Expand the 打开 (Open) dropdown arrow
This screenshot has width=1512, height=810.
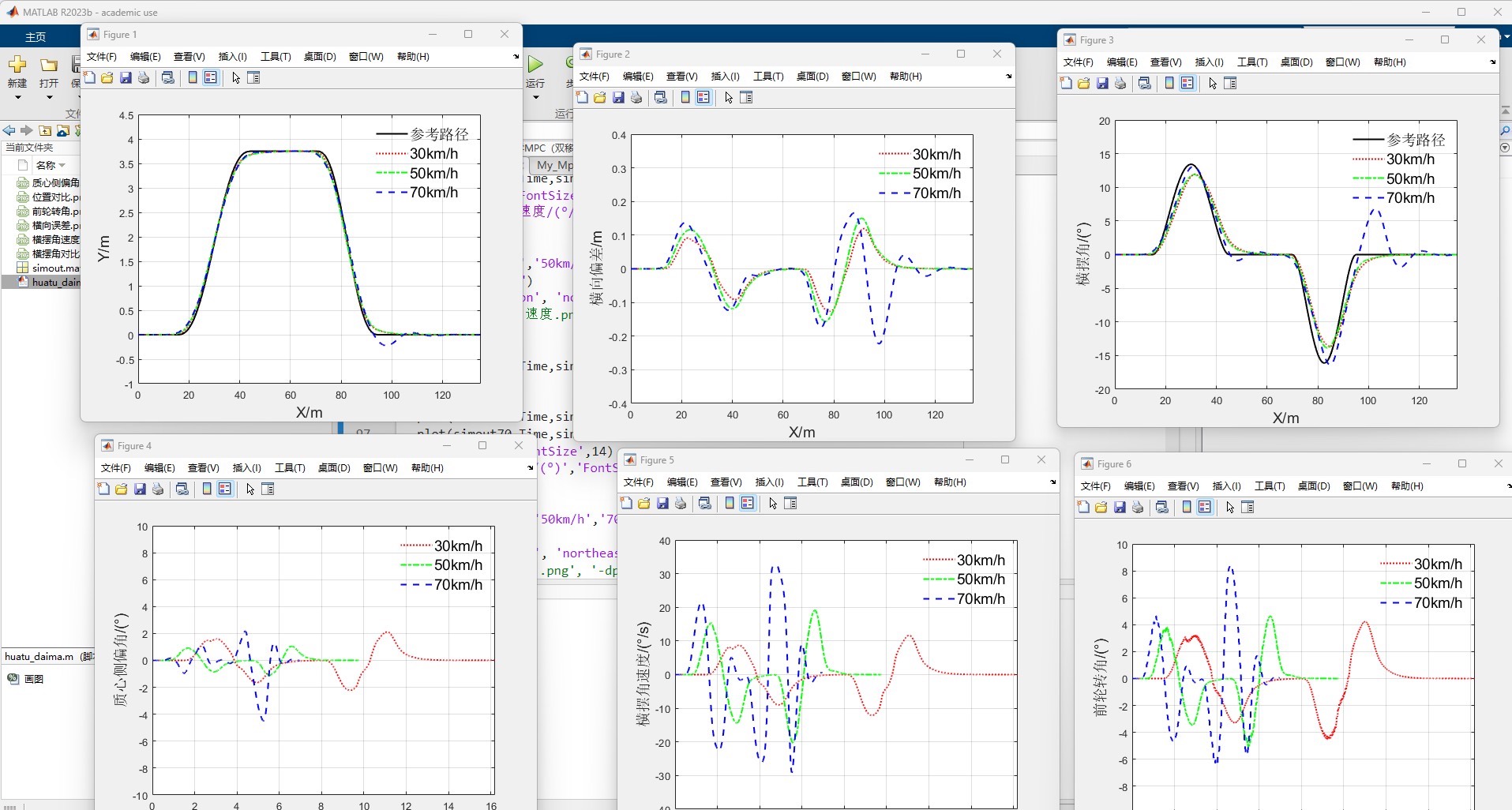point(49,97)
